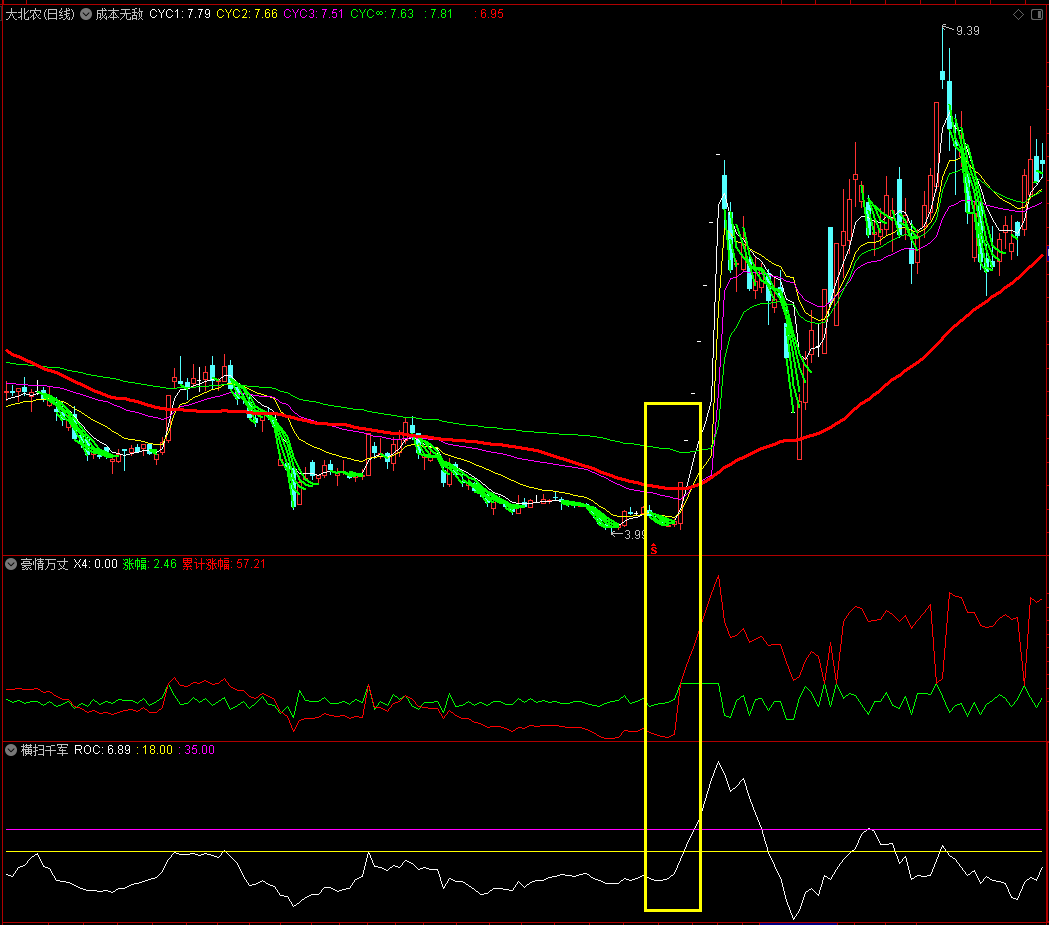Click the red S signal marker below candles
This screenshot has width=1049, height=925.
coord(654,550)
